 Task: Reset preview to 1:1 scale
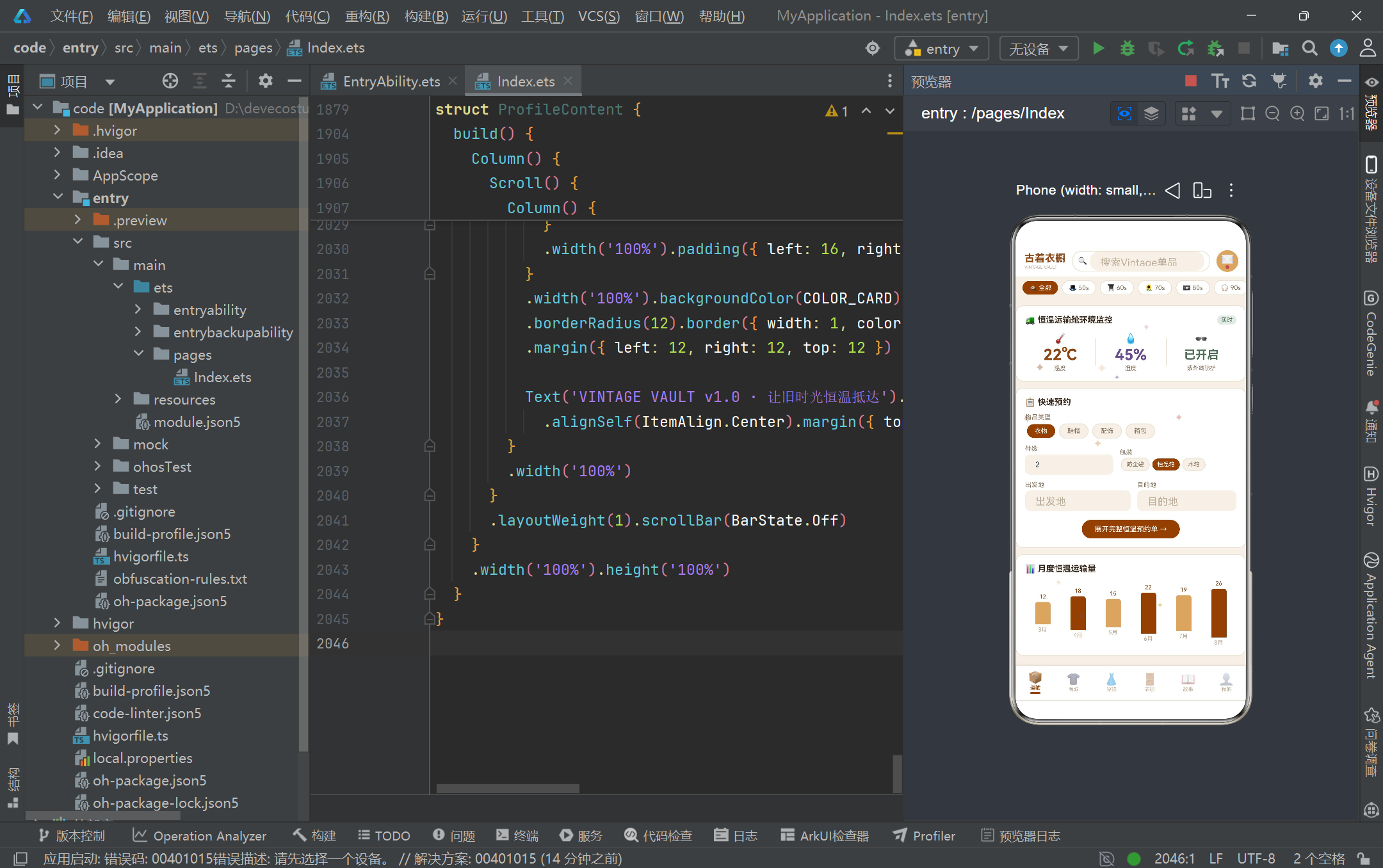[x=1347, y=113]
